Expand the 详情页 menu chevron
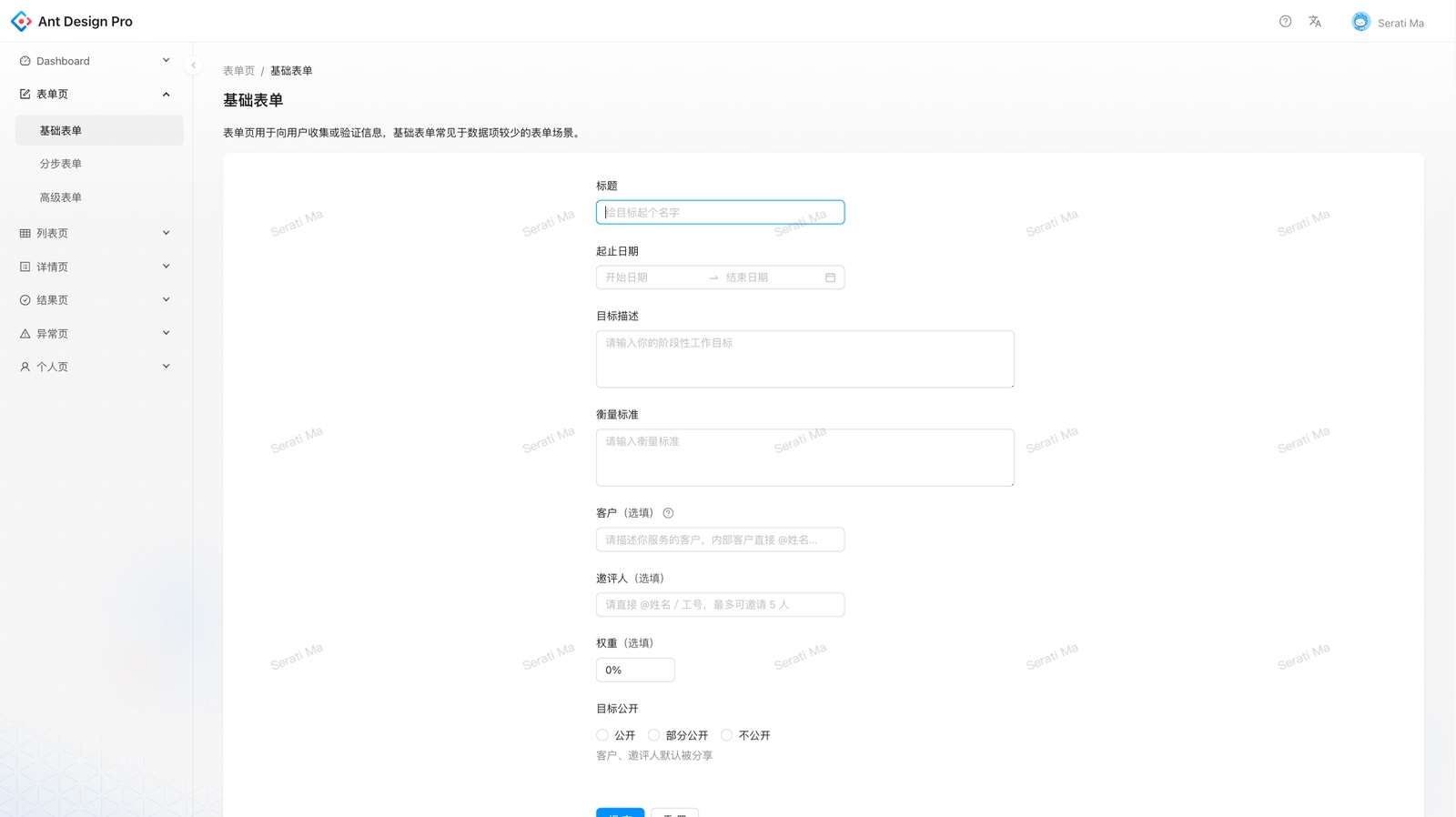 [x=166, y=267]
